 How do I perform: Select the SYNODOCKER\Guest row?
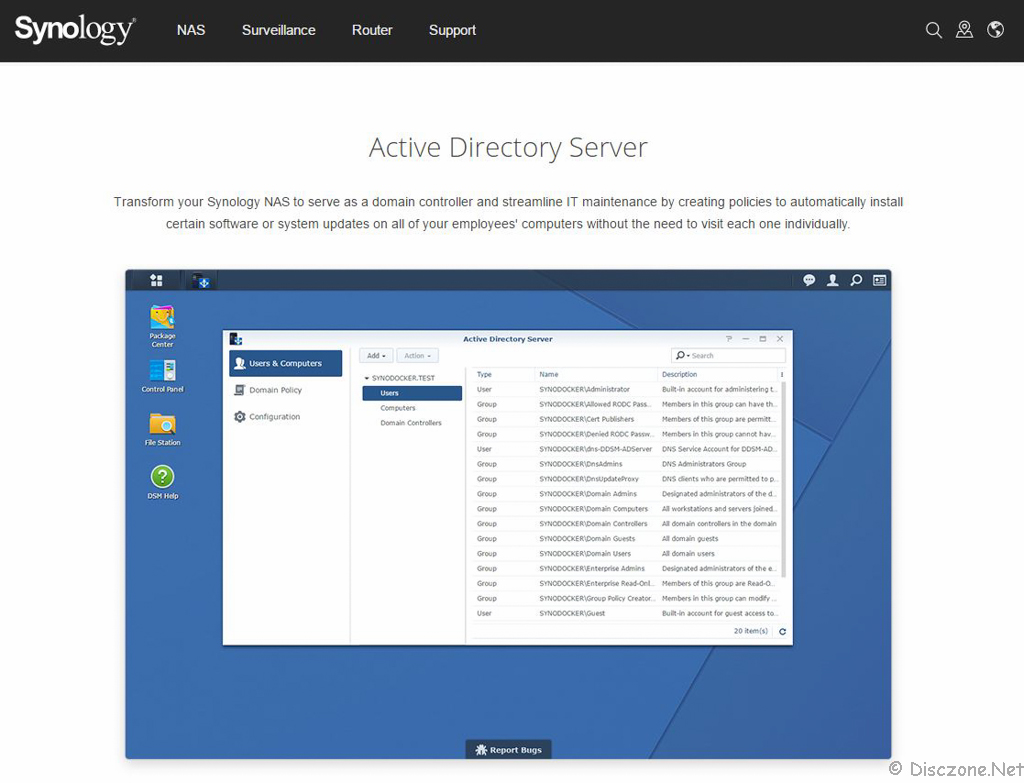click(626, 614)
